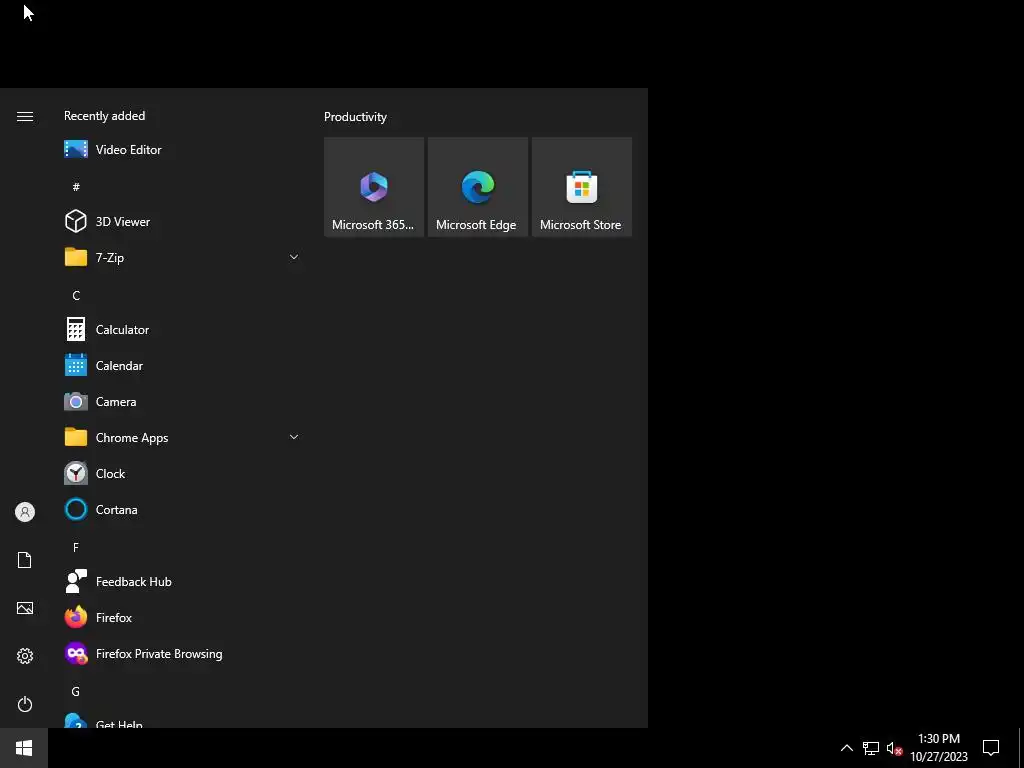Launch the Camera icon
Image resolution: width=1024 pixels, height=768 pixels.
[x=76, y=402]
